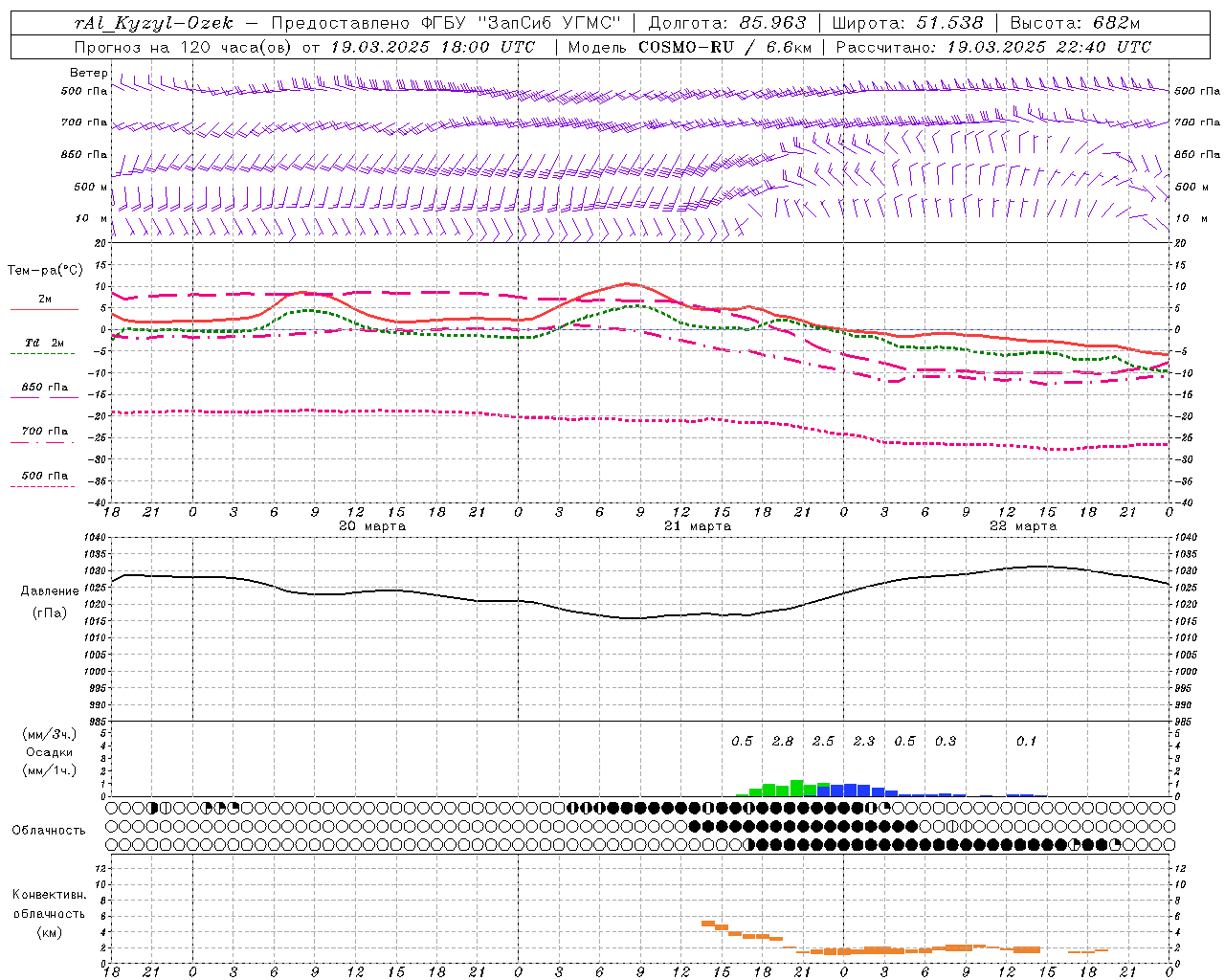Click the Модель COSMO-RU / 6.6км text

(690, 46)
